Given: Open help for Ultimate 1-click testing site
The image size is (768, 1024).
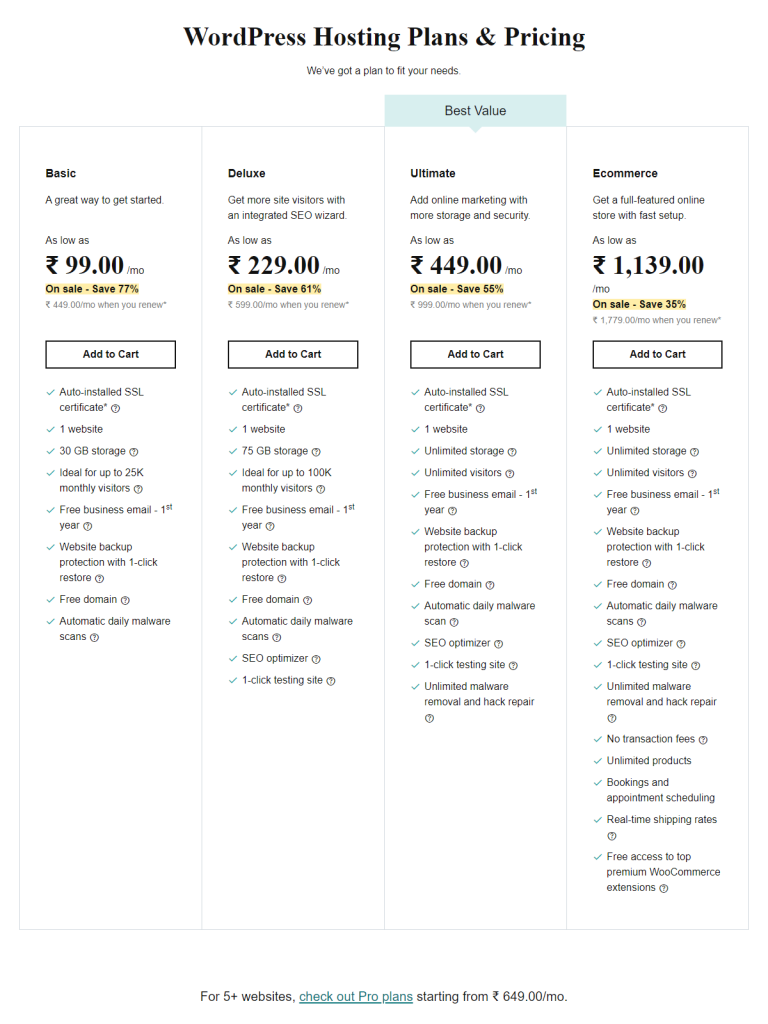Looking at the screenshot, I should point(513,665).
